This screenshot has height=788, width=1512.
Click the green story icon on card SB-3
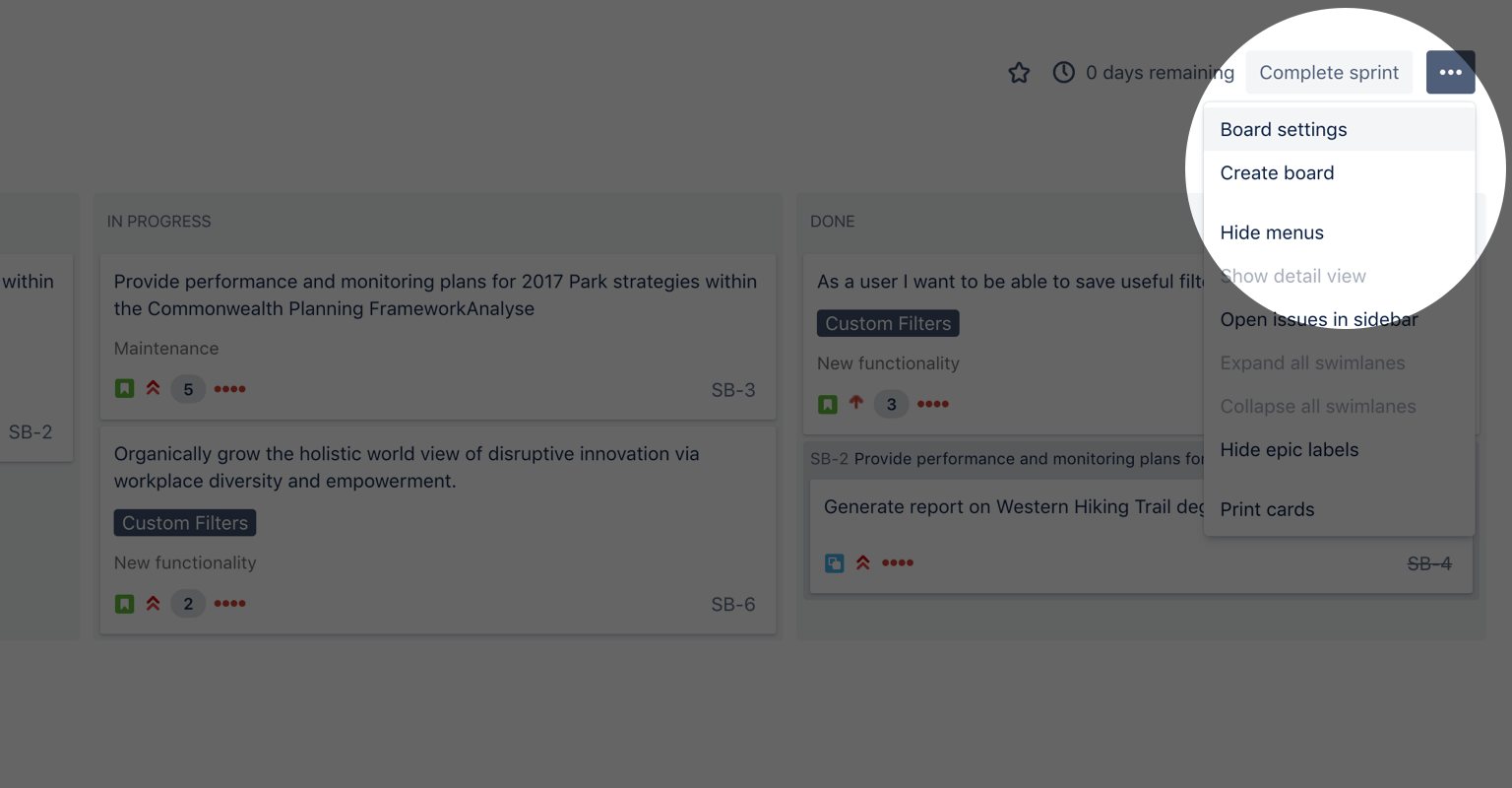(x=124, y=388)
